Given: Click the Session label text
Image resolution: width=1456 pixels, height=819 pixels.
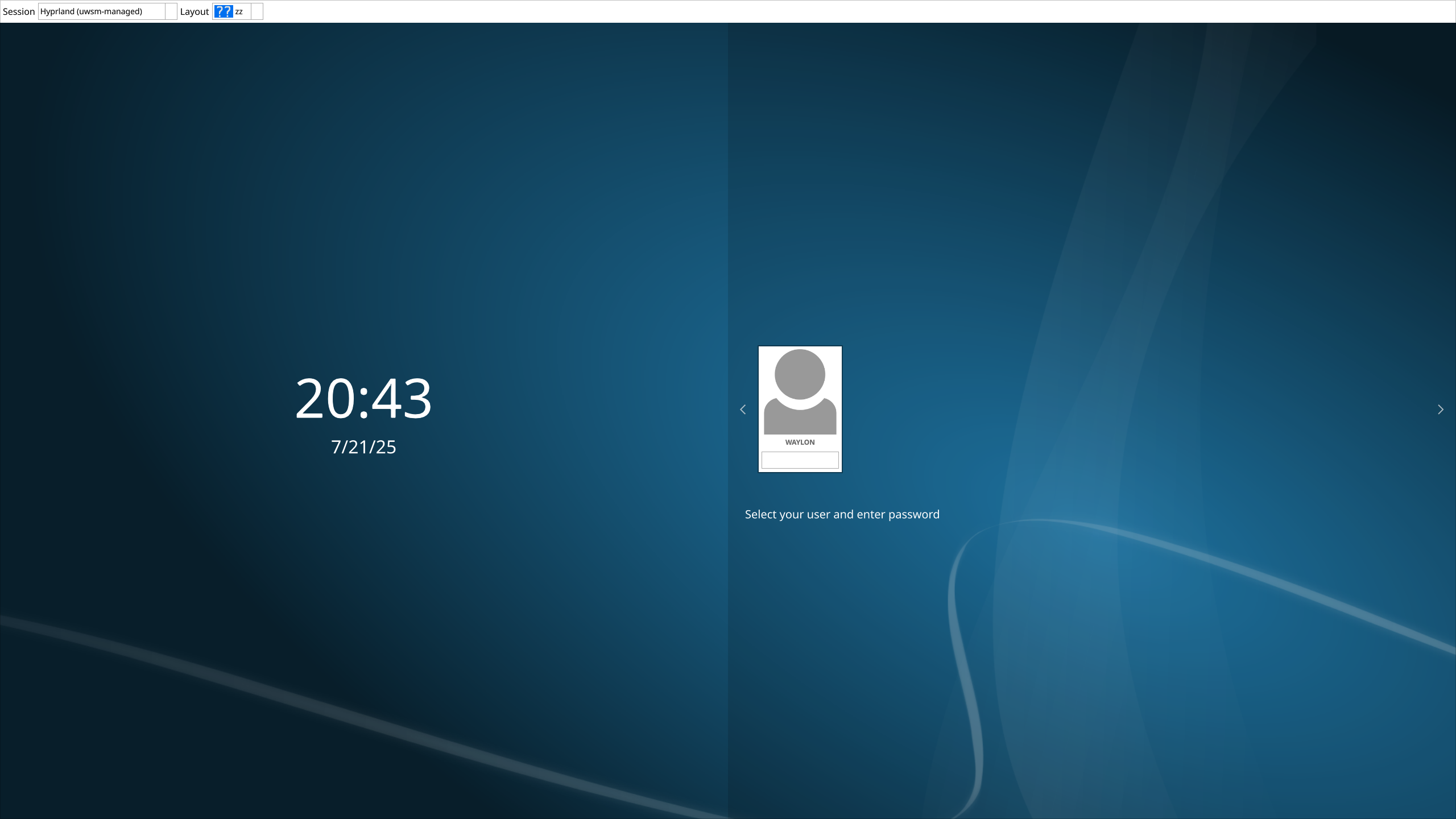Looking at the screenshot, I should pyautogui.click(x=19, y=12).
